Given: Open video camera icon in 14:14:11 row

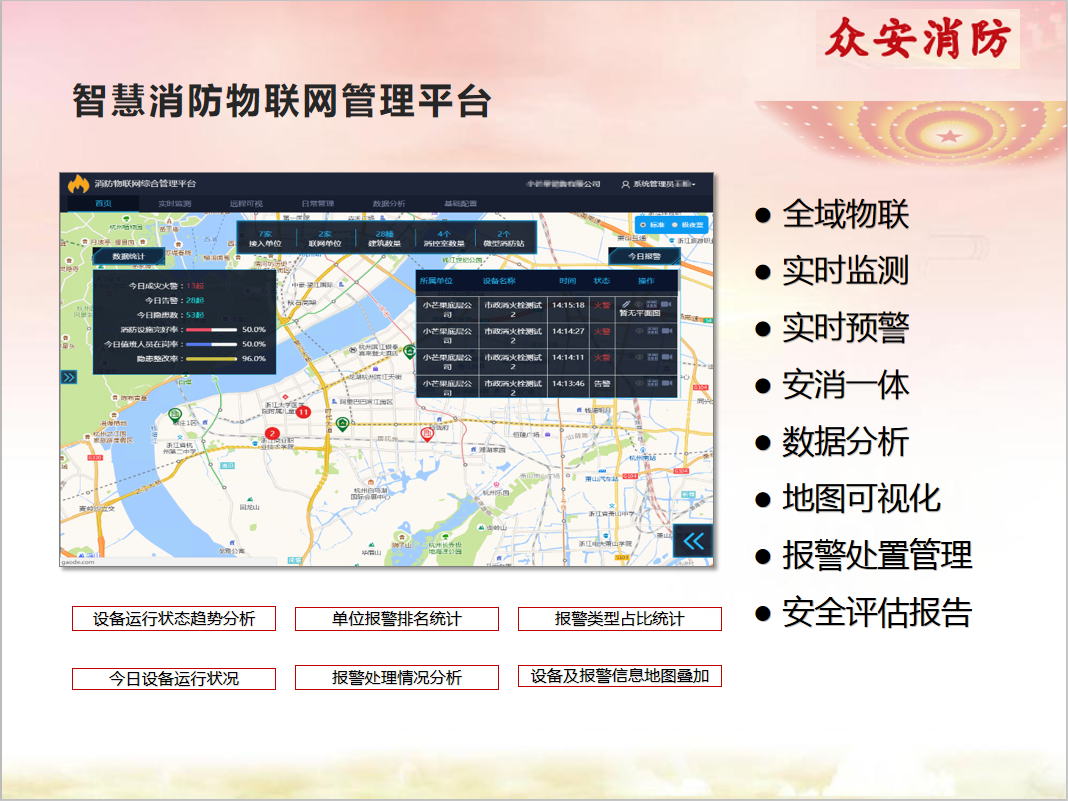Looking at the screenshot, I should pyautogui.click(x=667, y=356).
